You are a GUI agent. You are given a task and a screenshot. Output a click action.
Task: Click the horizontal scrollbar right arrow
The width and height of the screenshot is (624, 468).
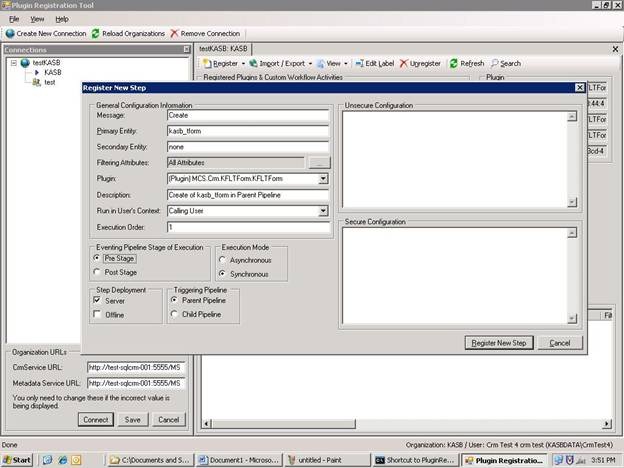click(x=607, y=424)
